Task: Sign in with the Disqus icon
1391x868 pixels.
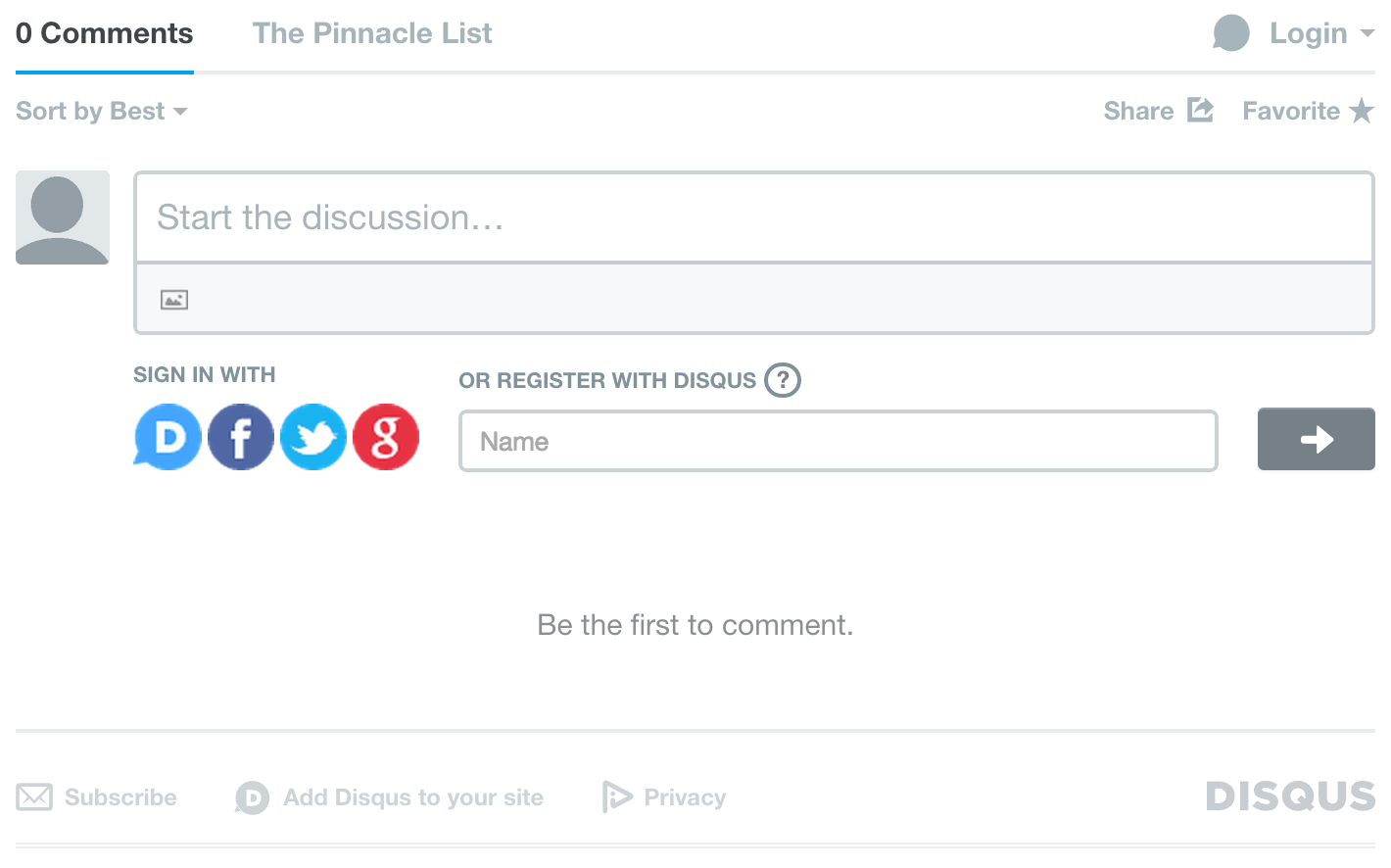Action: click(168, 437)
